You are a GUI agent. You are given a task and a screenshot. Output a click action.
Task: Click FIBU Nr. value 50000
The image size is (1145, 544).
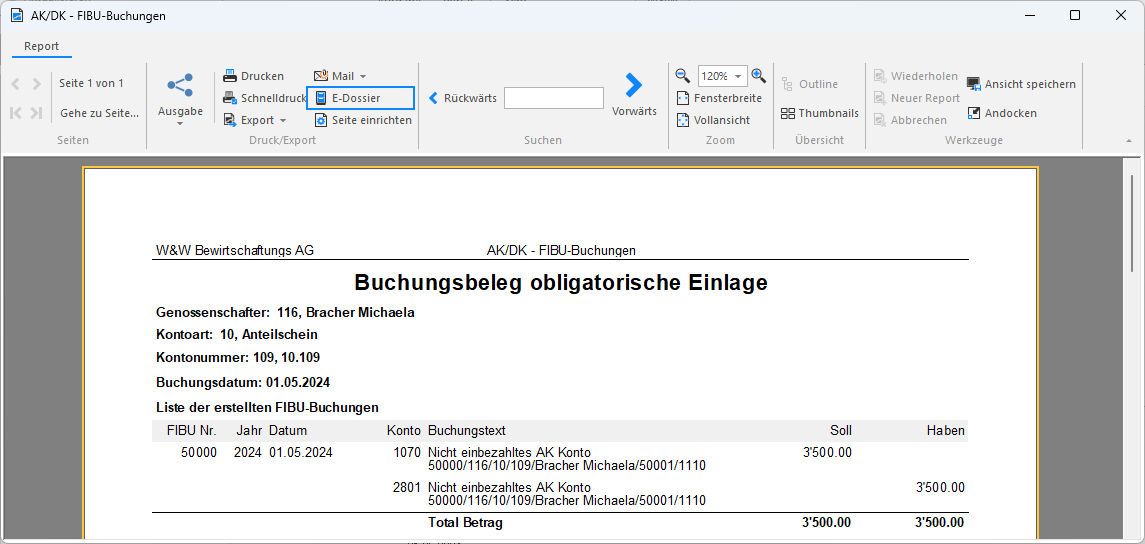[199, 452]
